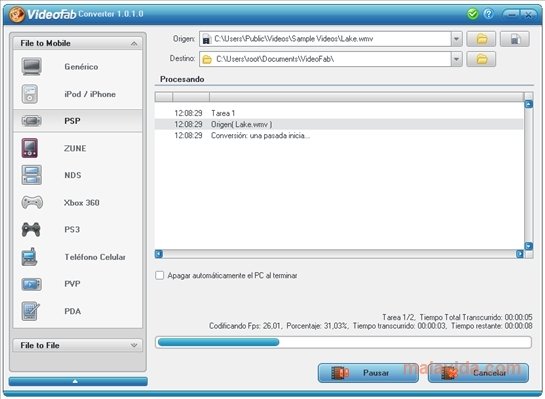
Task: Click the log scroll right arrow
Action: coord(520,254)
